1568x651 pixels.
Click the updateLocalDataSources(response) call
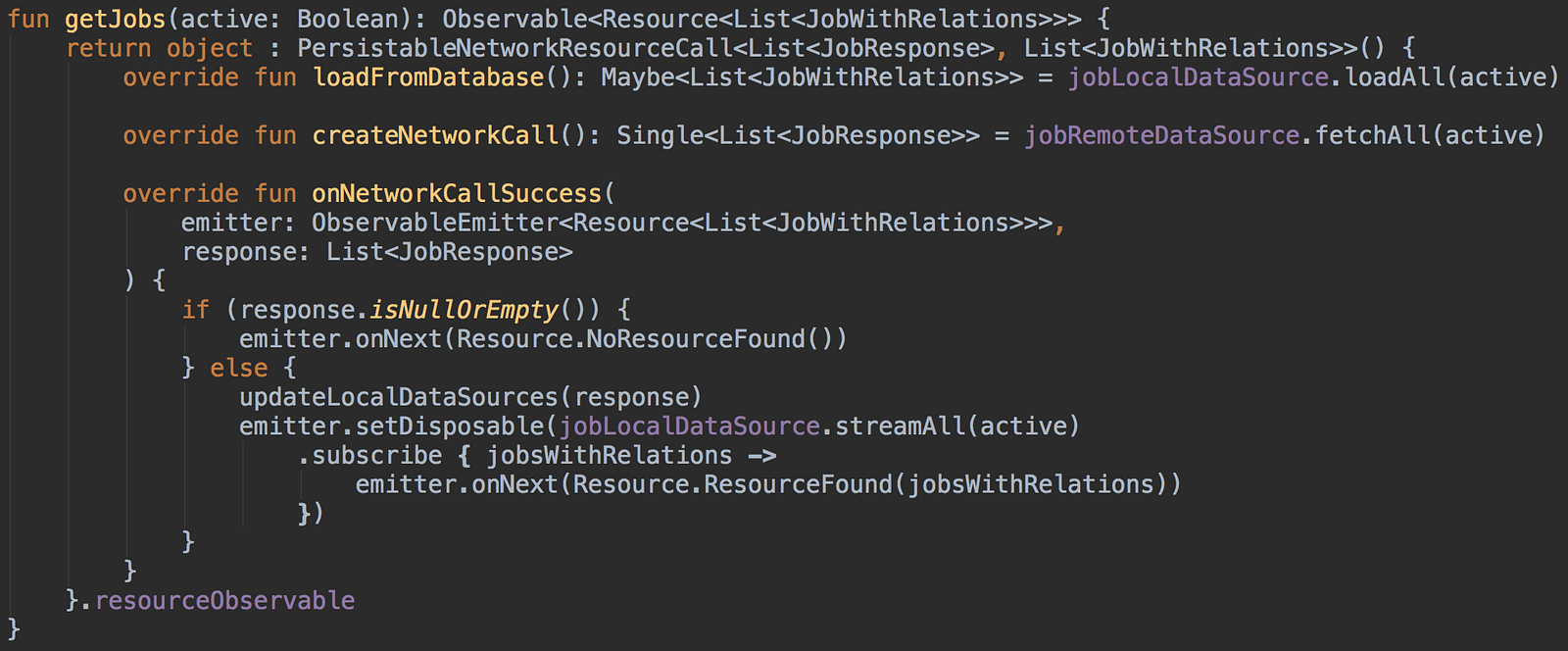(x=470, y=397)
